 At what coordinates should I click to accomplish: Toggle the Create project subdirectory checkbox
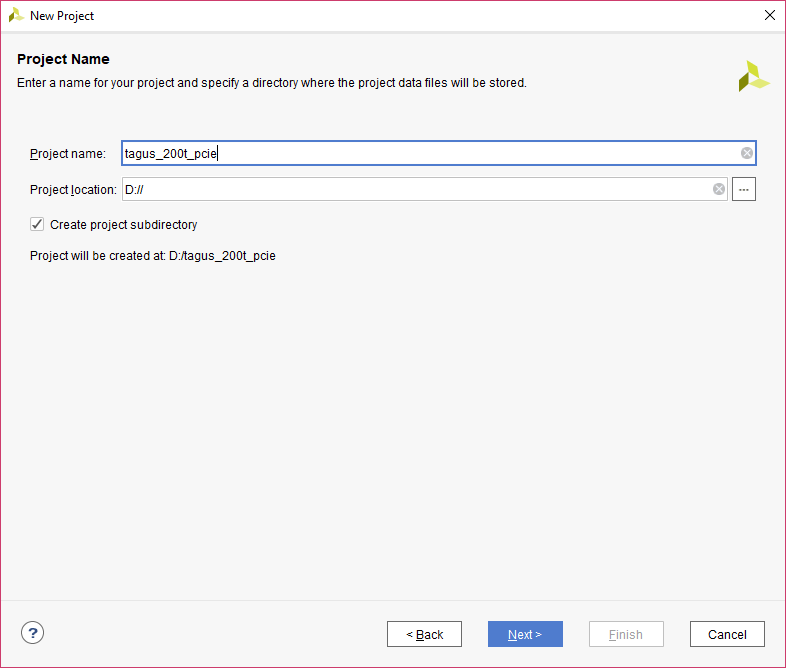click(37, 224)
